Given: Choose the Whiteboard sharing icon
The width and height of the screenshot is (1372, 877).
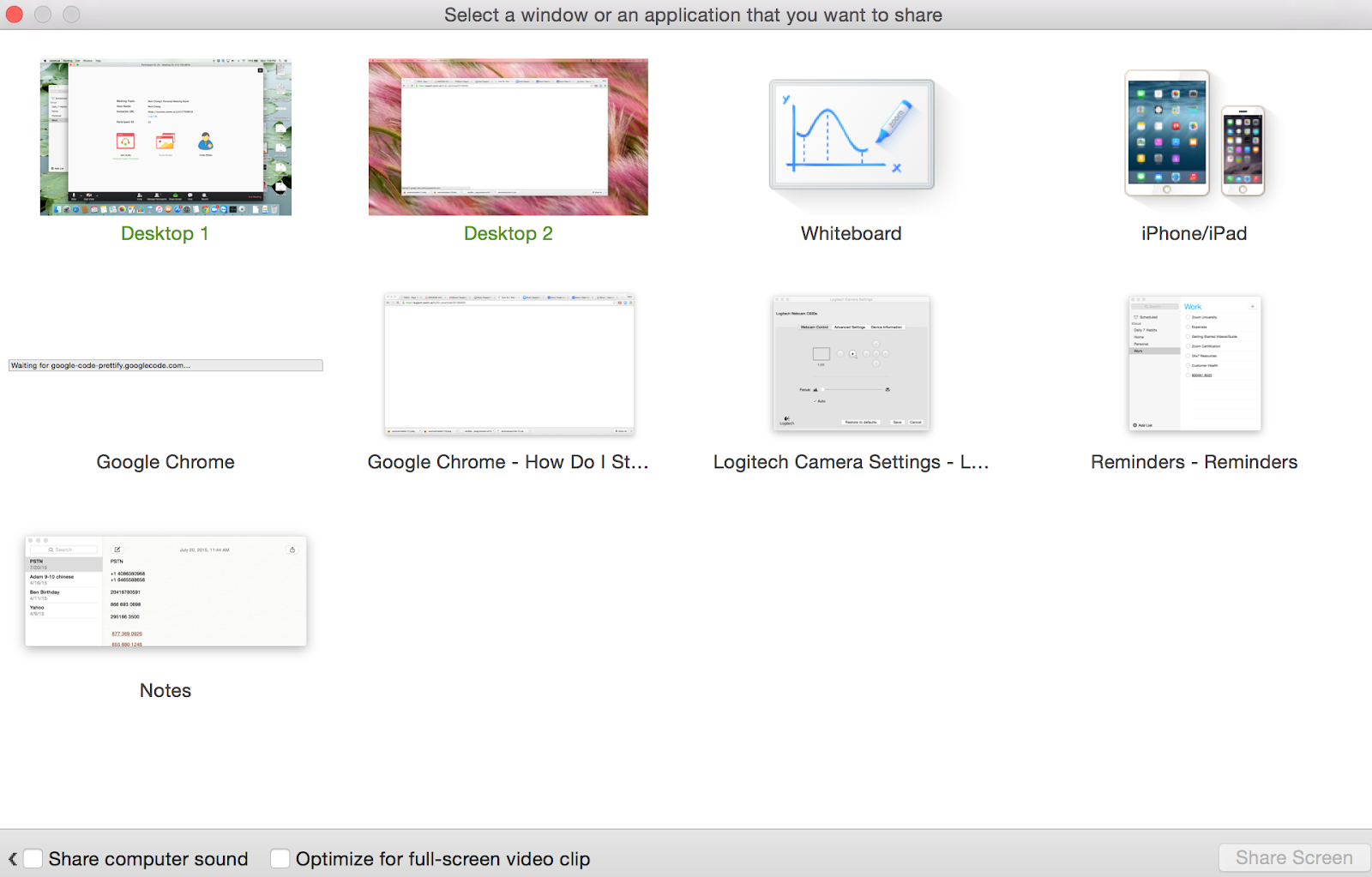Looking at the screenshot, I should [x=851, y=135].
